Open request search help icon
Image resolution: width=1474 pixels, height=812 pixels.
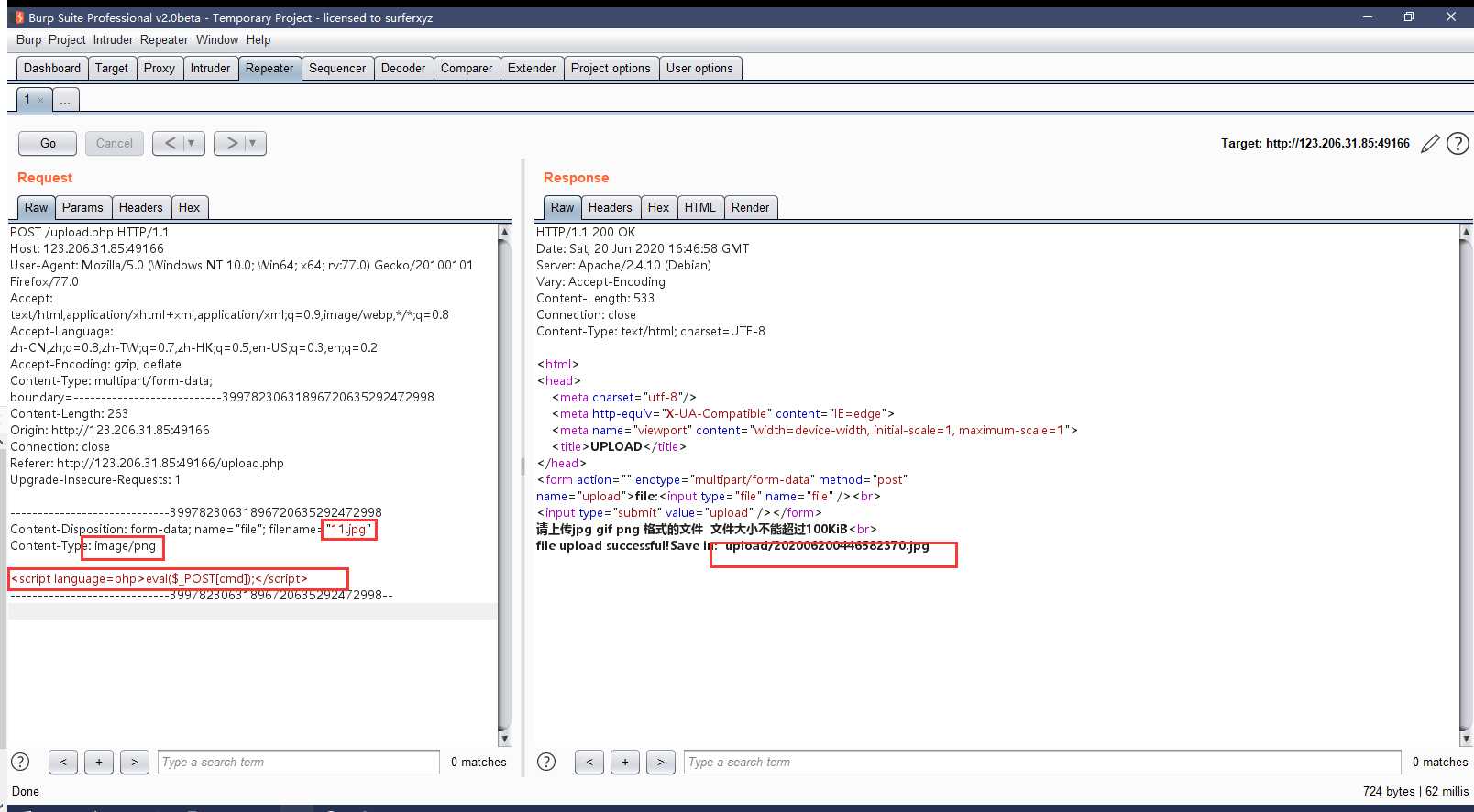click(20, 762)
